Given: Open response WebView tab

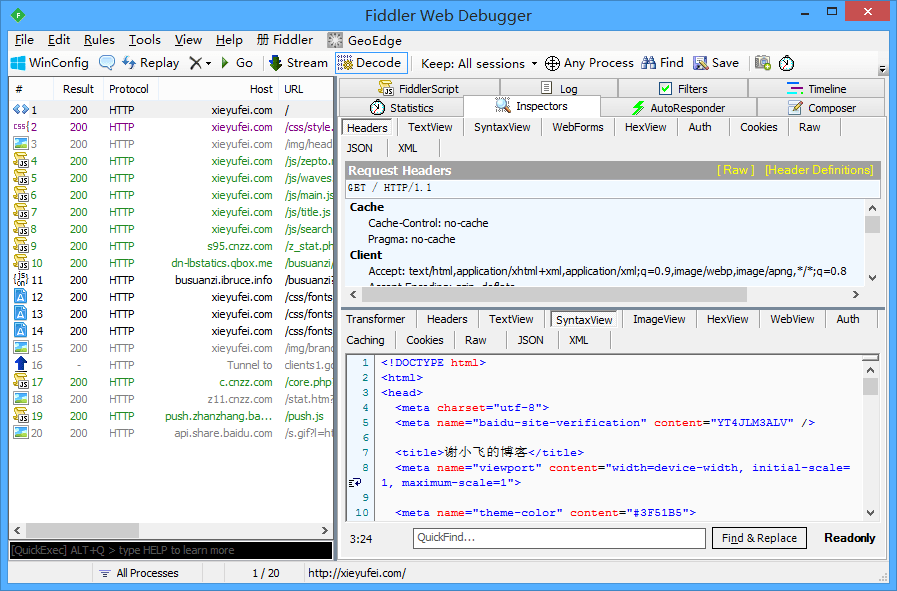Looking at the screenshot, I should [x=792, y=319].
